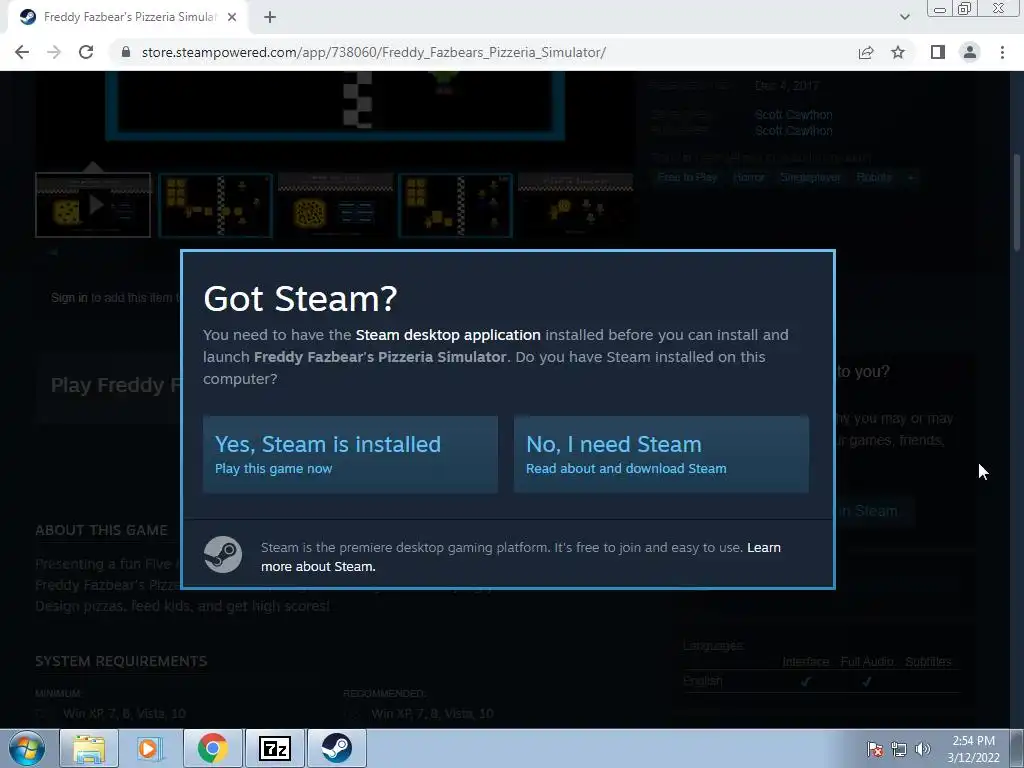Click the 'SYSTEM REQUIREMENTS' heading
This screenshot has width=1024, height=768.
point(121,662)
